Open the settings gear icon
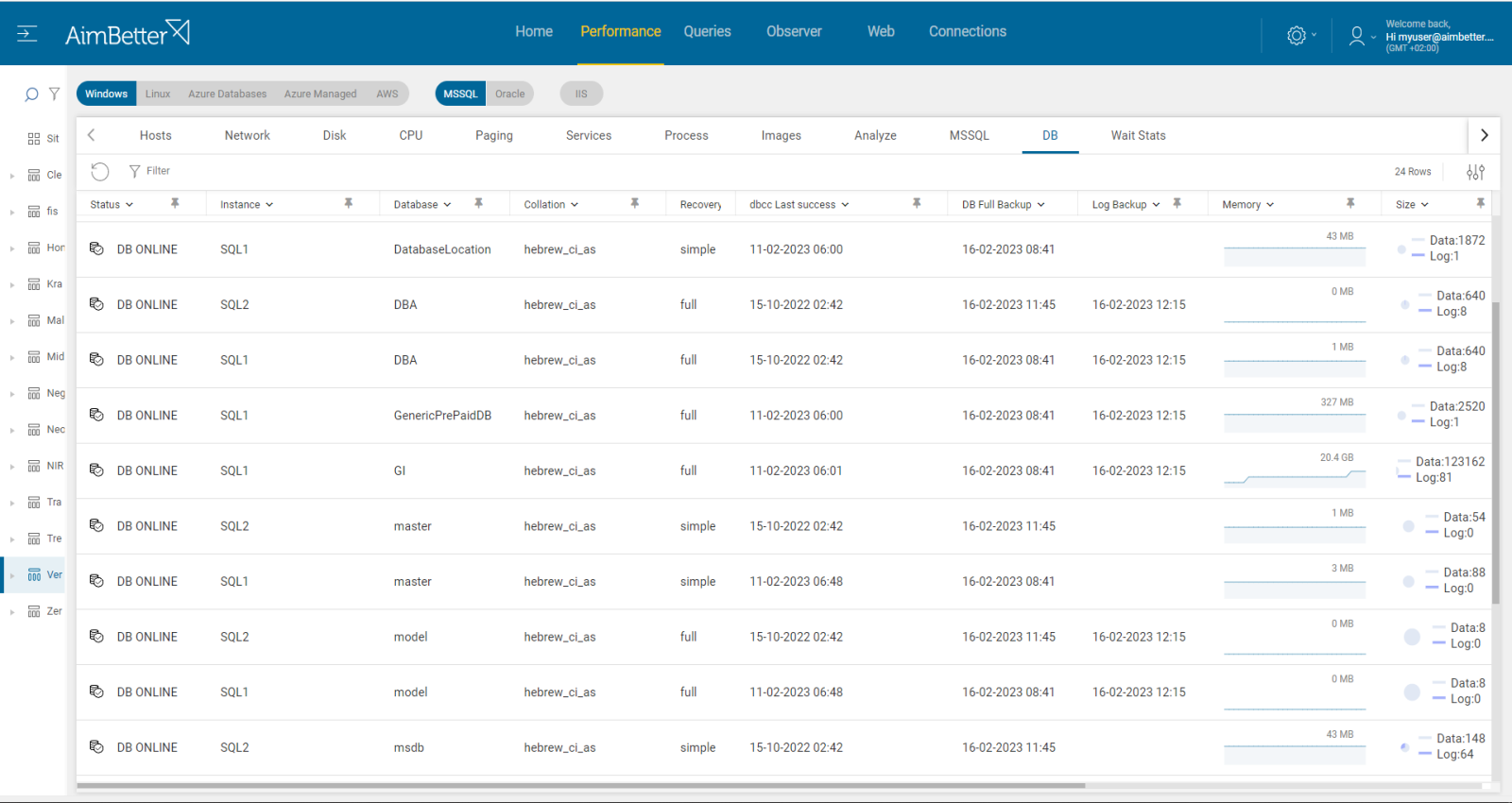1512x803 pixels. pyautogui.click(x=1297, y=36)
